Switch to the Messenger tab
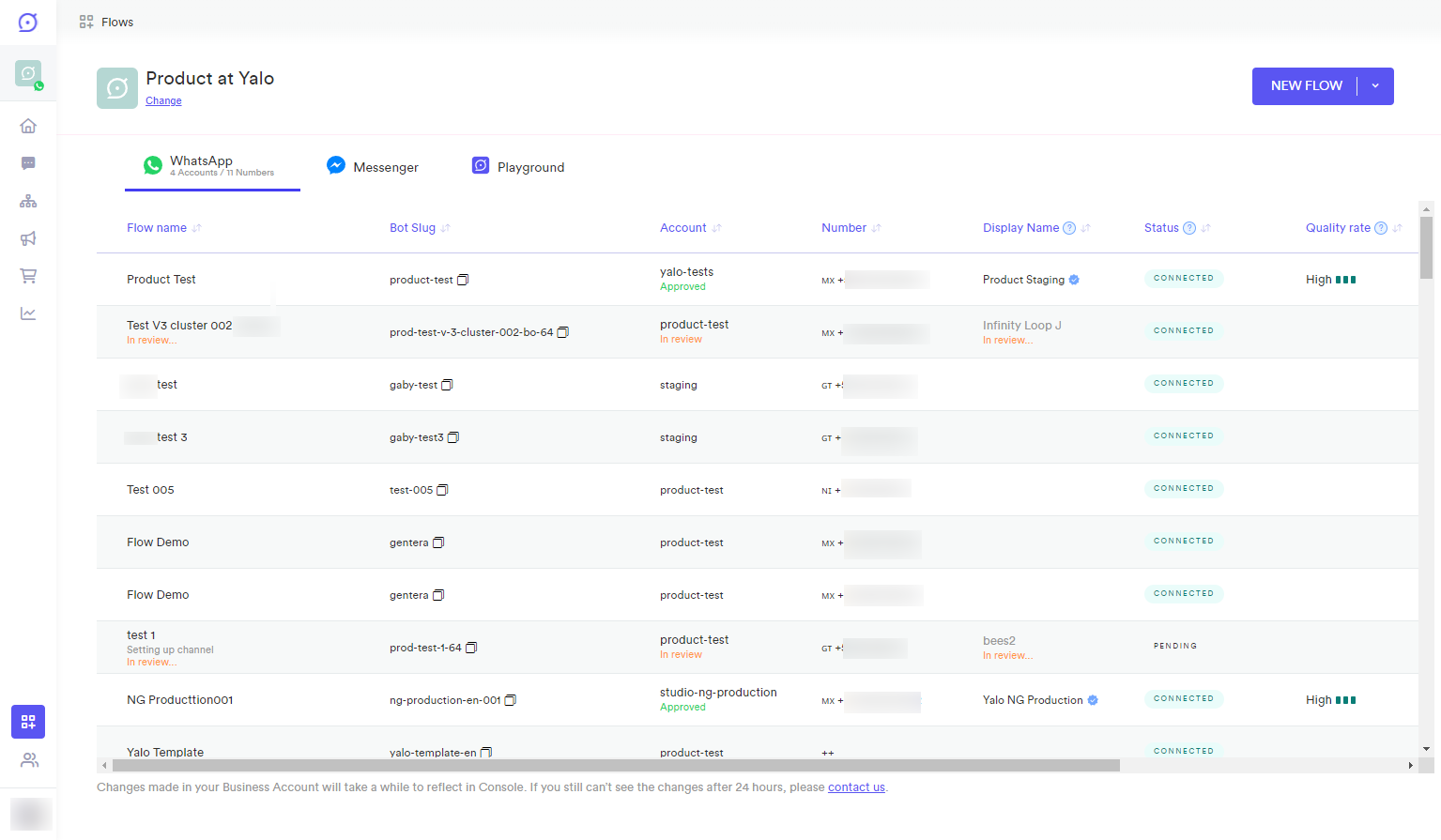 point(373,167)
